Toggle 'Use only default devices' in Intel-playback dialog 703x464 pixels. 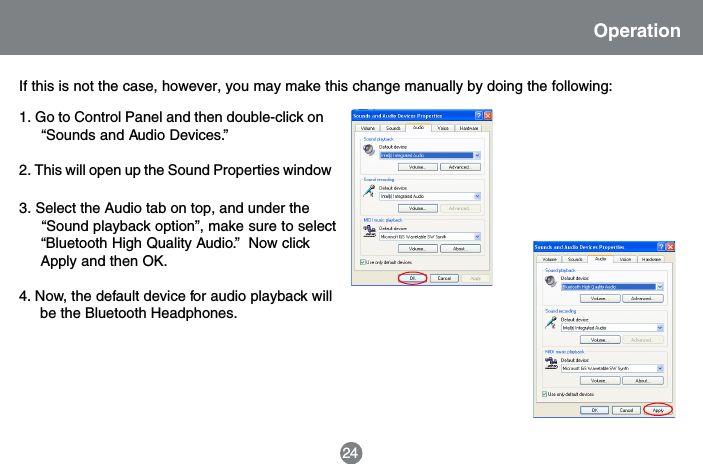point(363,262)
